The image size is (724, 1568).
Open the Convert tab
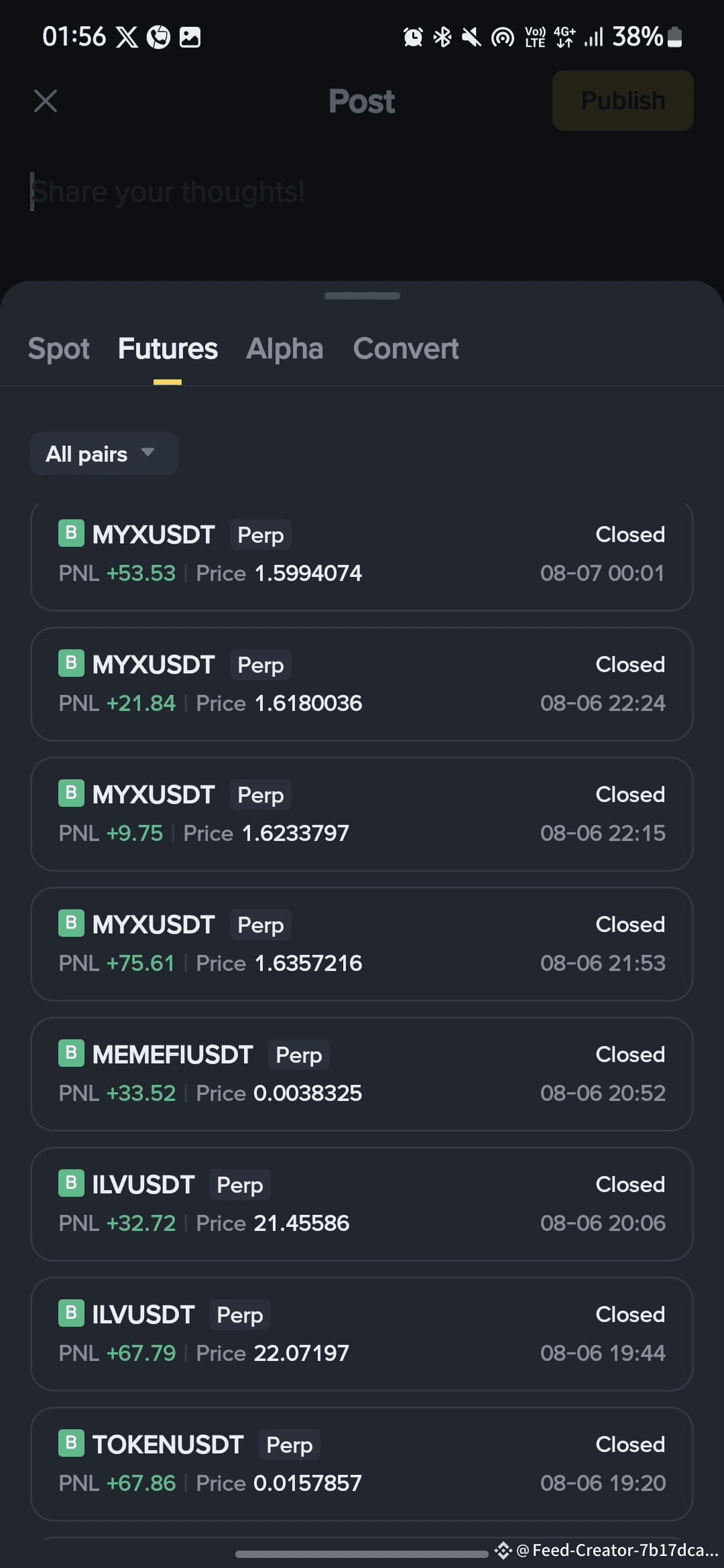pyautogui.click(x=406, y=348)
